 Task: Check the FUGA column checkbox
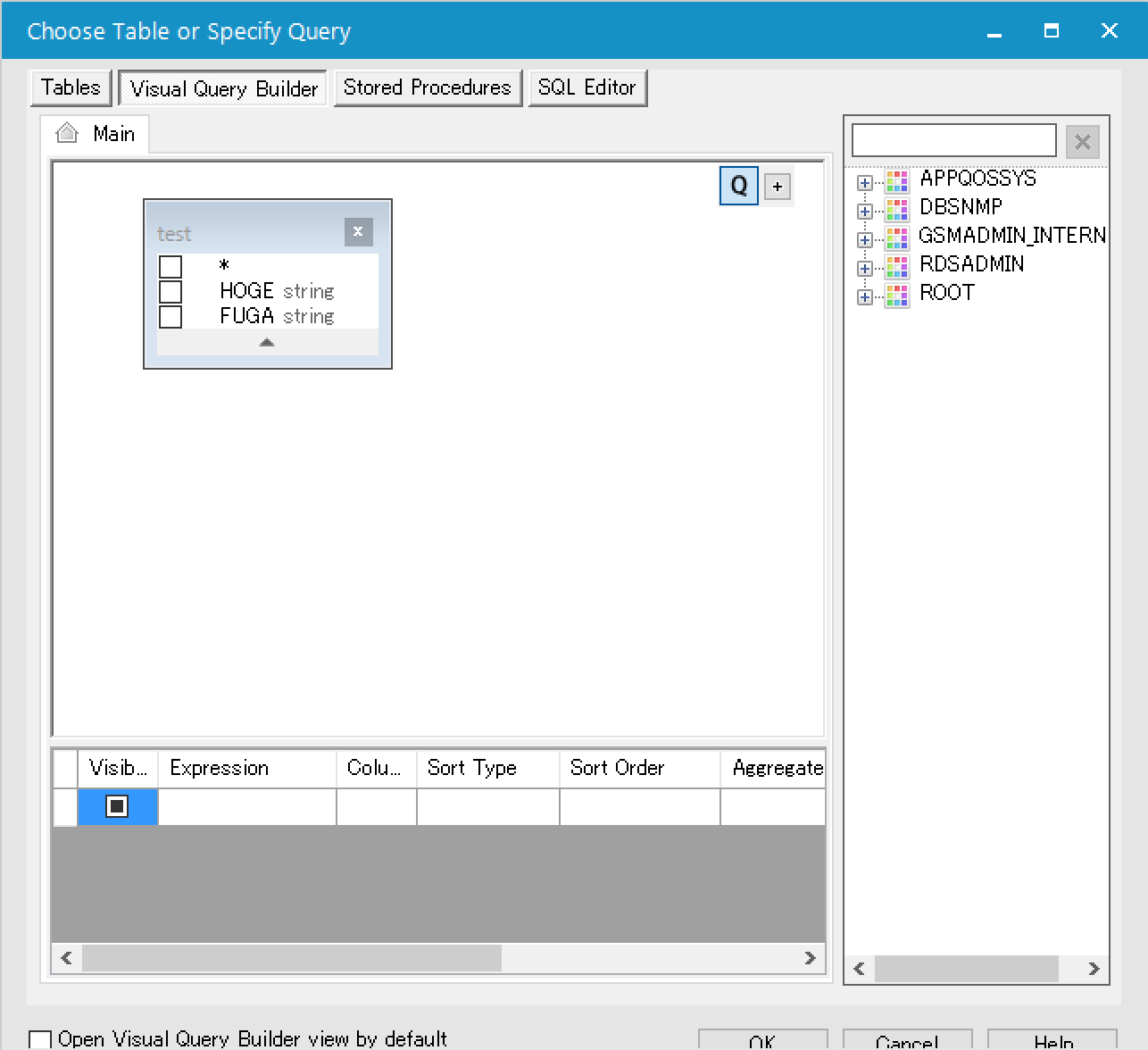click(x=171, y=317)
